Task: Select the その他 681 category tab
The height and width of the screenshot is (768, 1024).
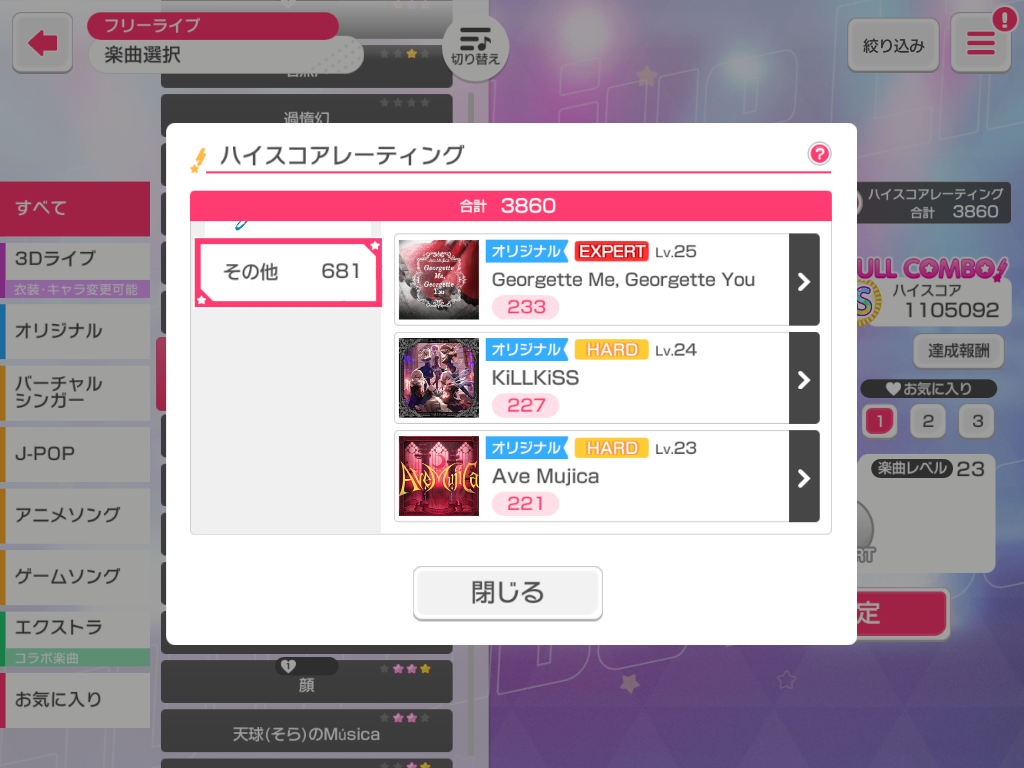Action: tap(288, 272)
